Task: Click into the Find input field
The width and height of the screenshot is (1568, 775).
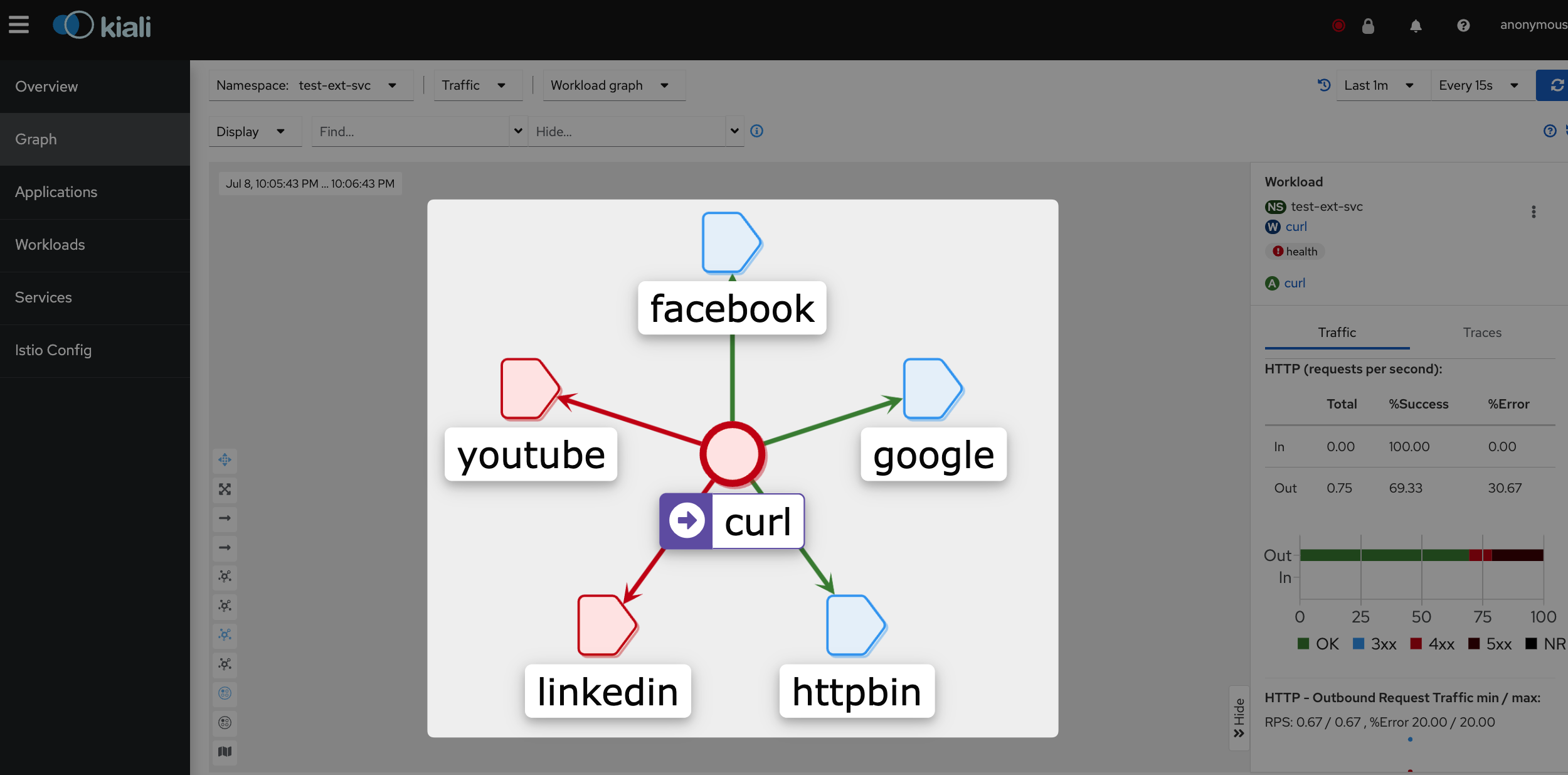Action: pos(410,132)
